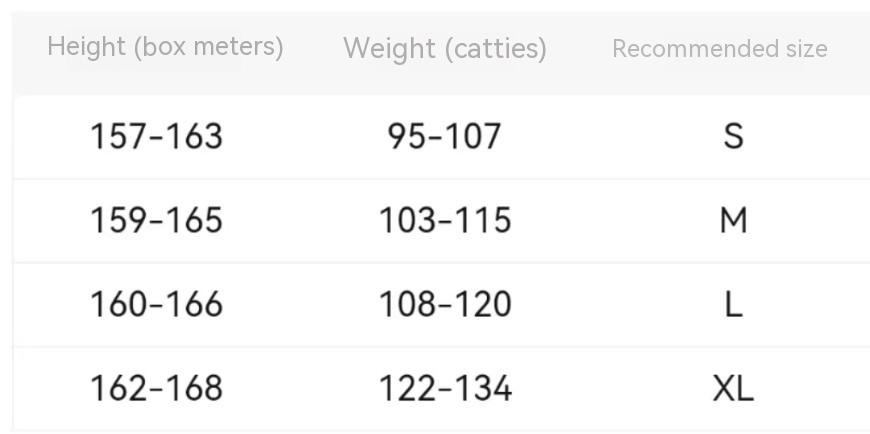Choose the M recommended size cell
The image size is (870, 434).
coord(733,220)
